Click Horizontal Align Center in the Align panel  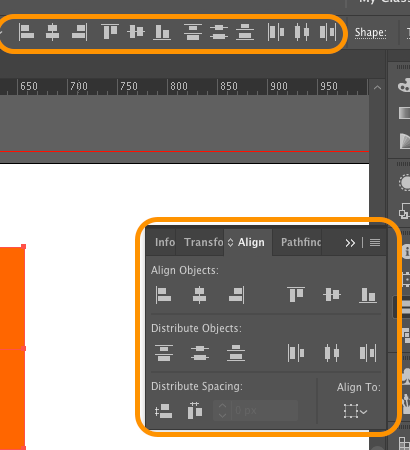pos(199,295)
